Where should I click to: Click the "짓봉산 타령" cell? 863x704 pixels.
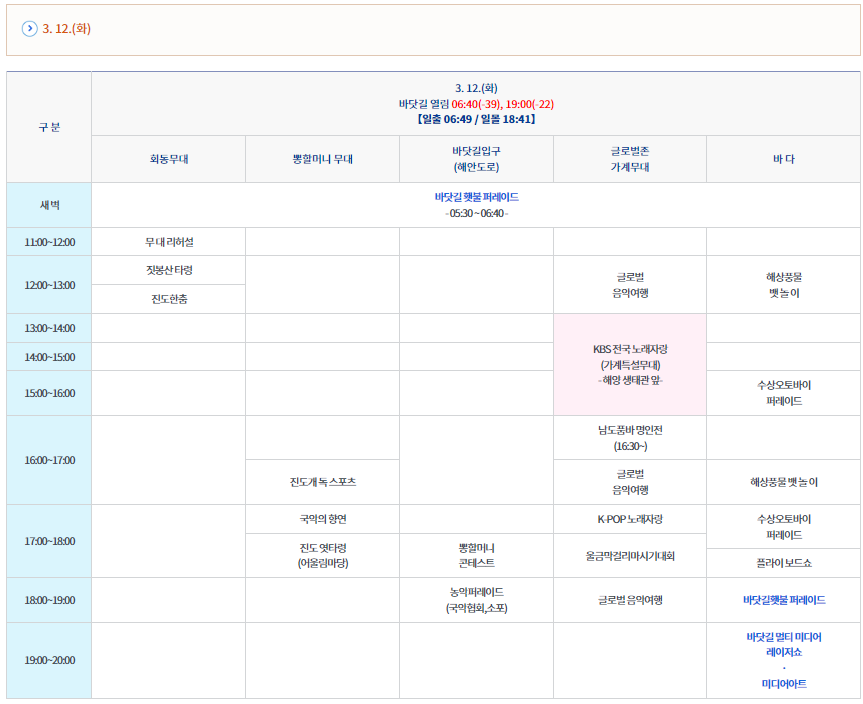tap(168, 270)
